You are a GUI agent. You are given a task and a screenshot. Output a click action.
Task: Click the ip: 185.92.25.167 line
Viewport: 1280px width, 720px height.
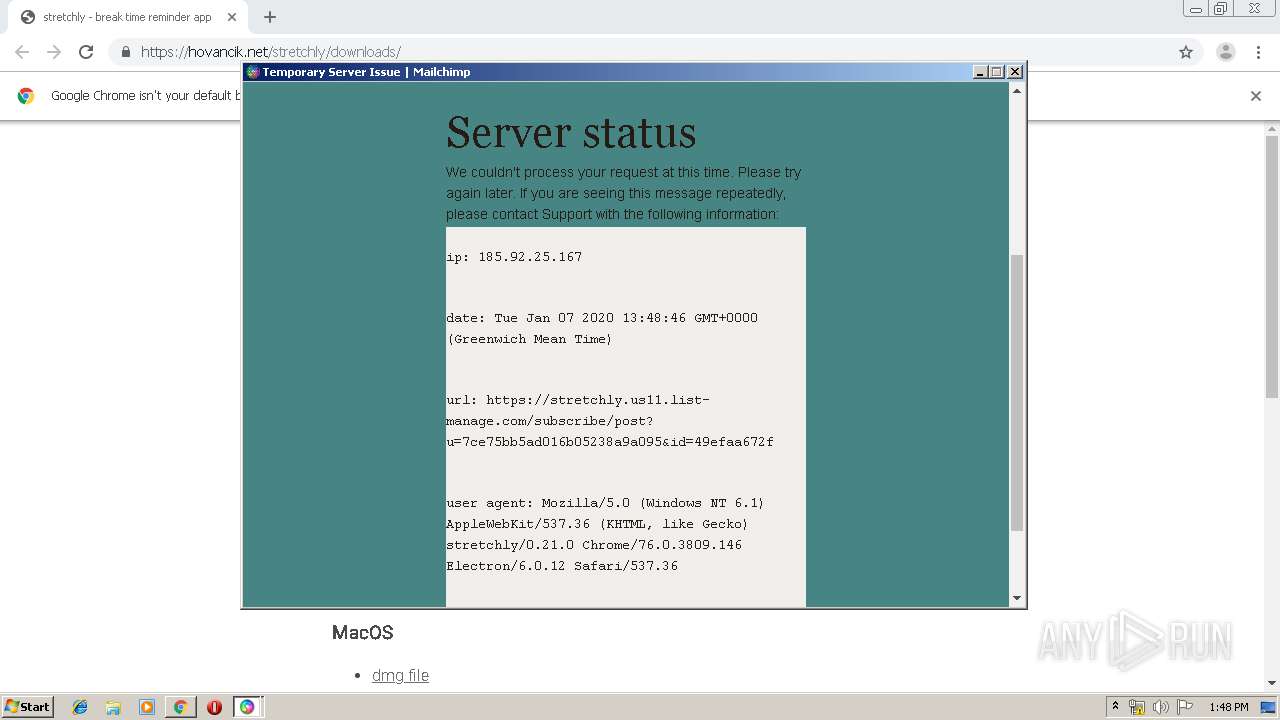pyautogui.click(x=514, y=257)
